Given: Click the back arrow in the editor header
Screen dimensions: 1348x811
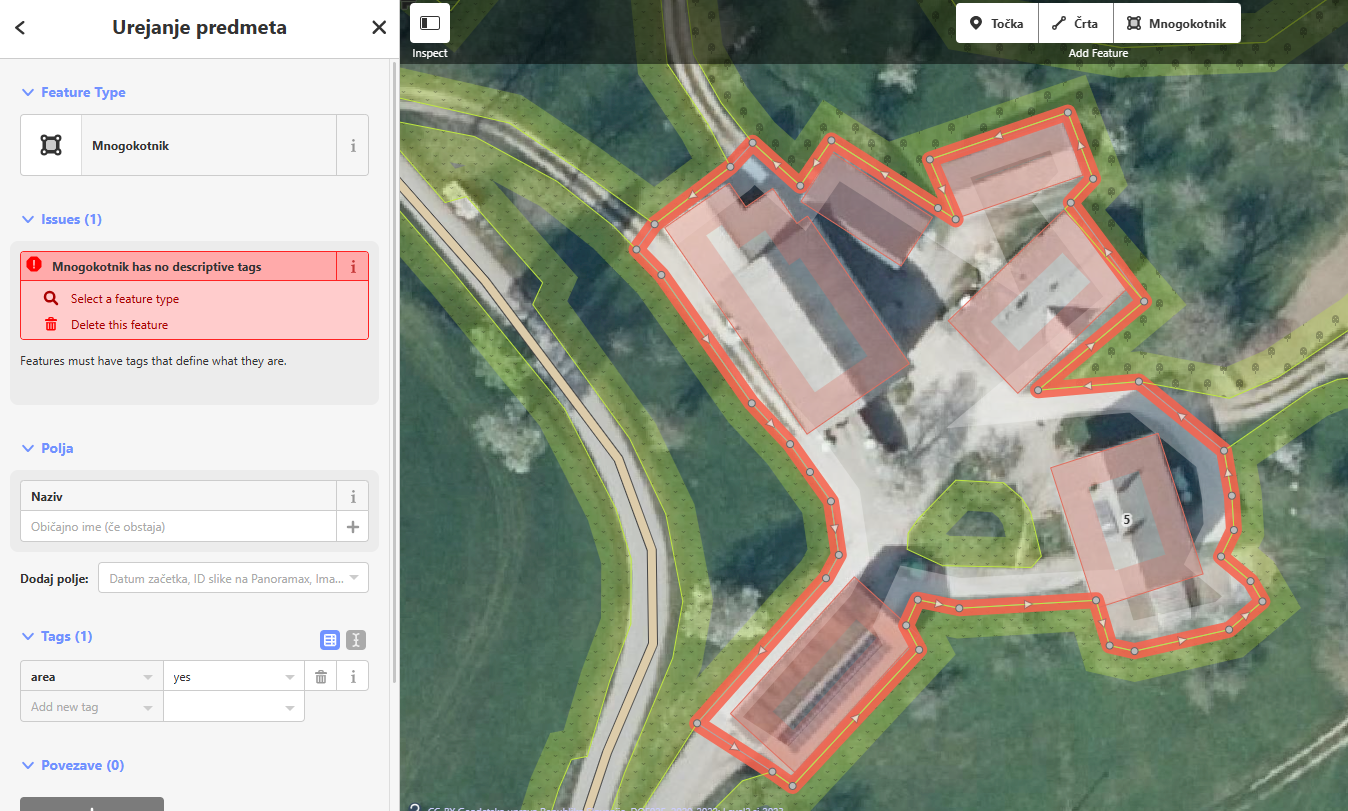Looking at the screenshot, I should coord(20,28).
